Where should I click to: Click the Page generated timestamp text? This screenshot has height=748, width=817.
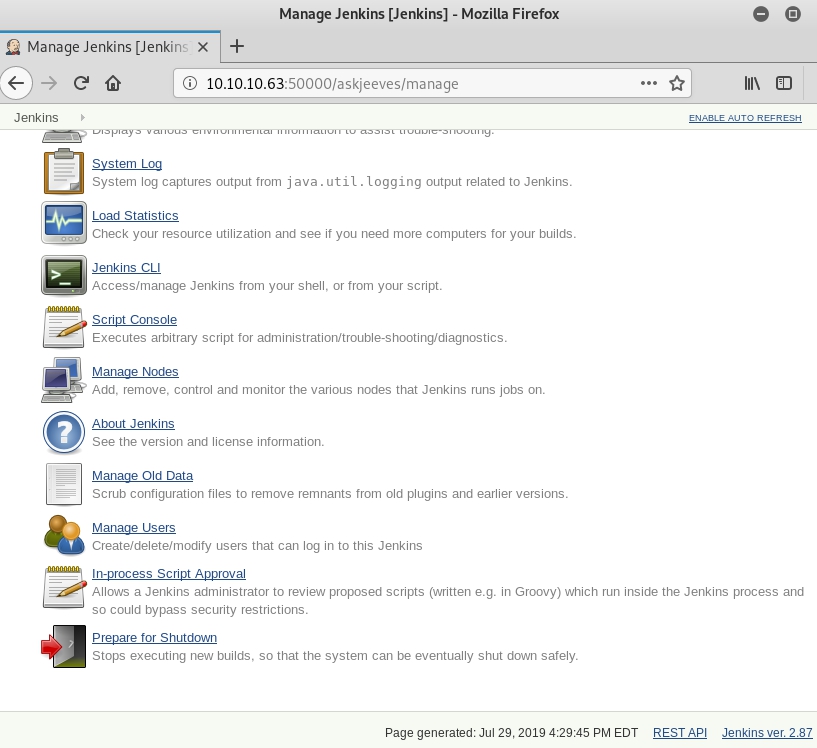(x=511, y=733)
